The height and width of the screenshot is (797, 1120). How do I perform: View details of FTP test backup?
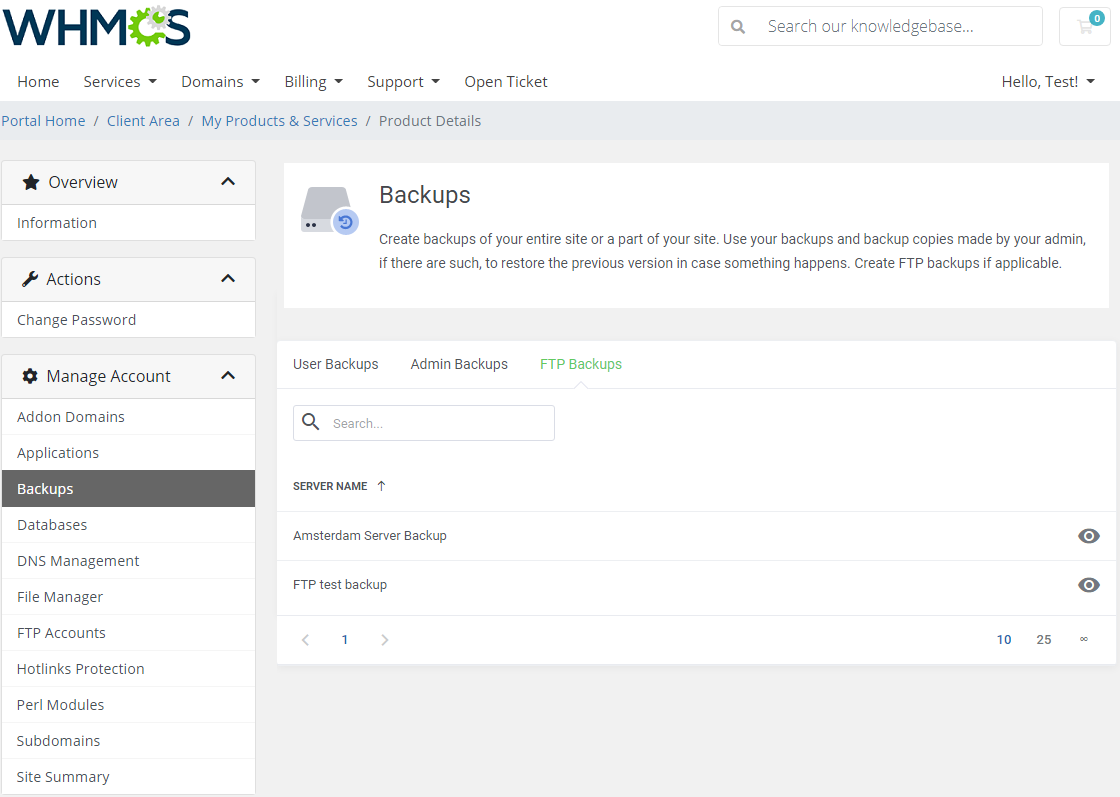point(1089,585)
